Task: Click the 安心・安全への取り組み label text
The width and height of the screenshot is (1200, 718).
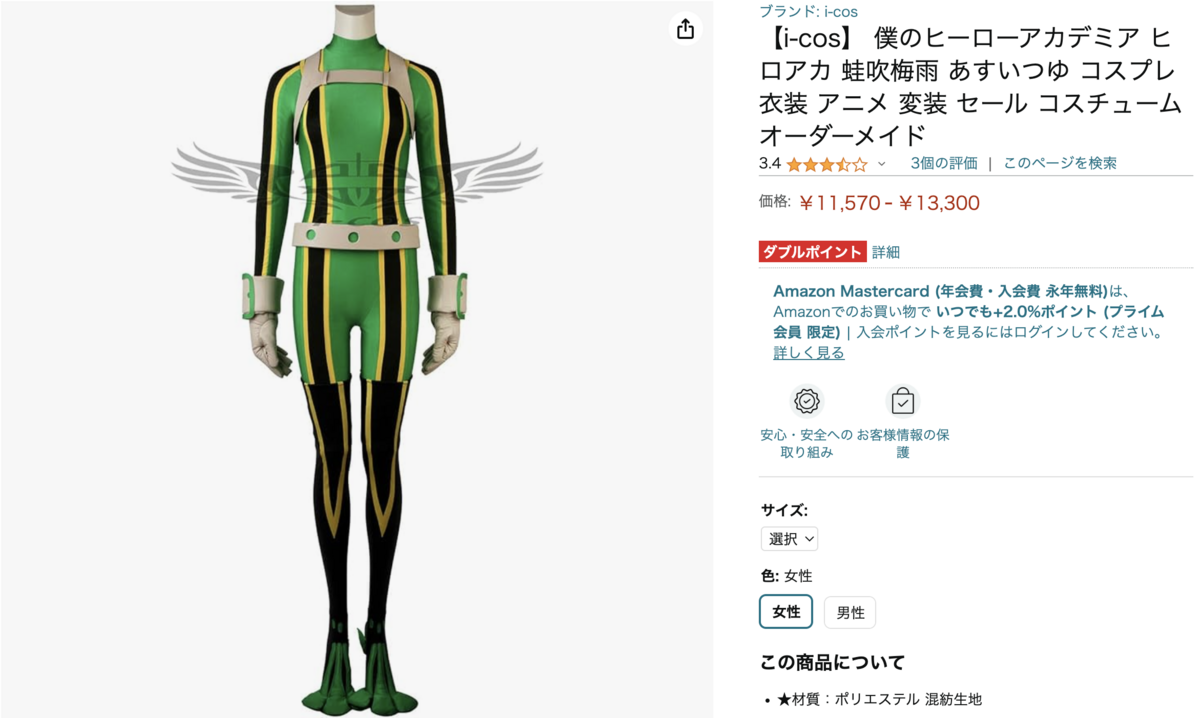Action: click(807, 443)
